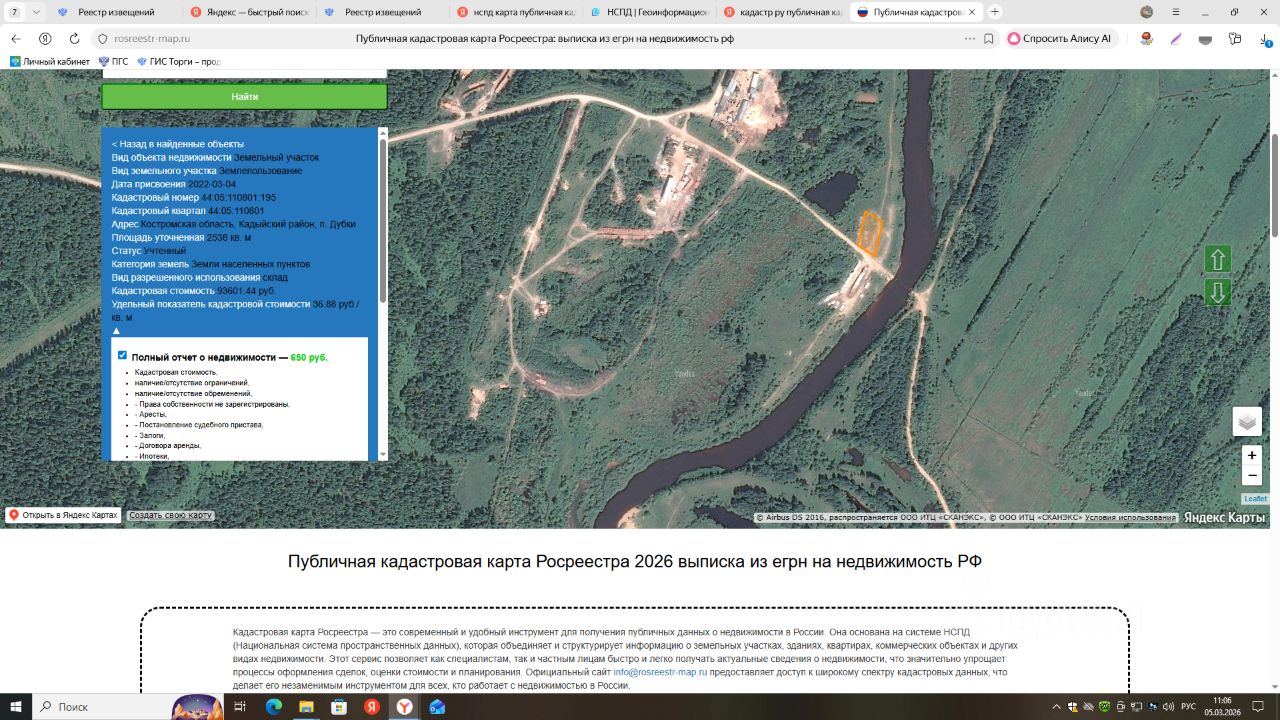Open the Условия использования link
Screen dimensions: 1280x720
click(x=1131, y=518)
